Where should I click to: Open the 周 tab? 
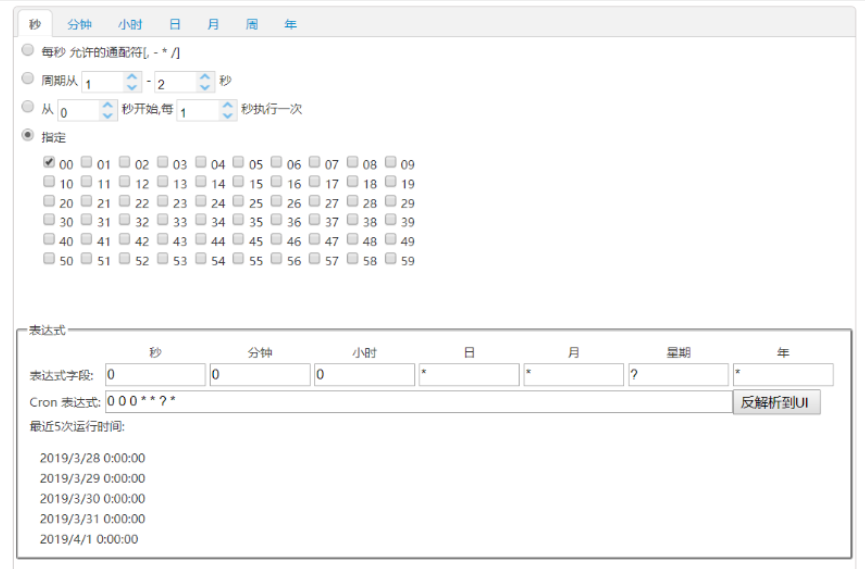[252, 24]
